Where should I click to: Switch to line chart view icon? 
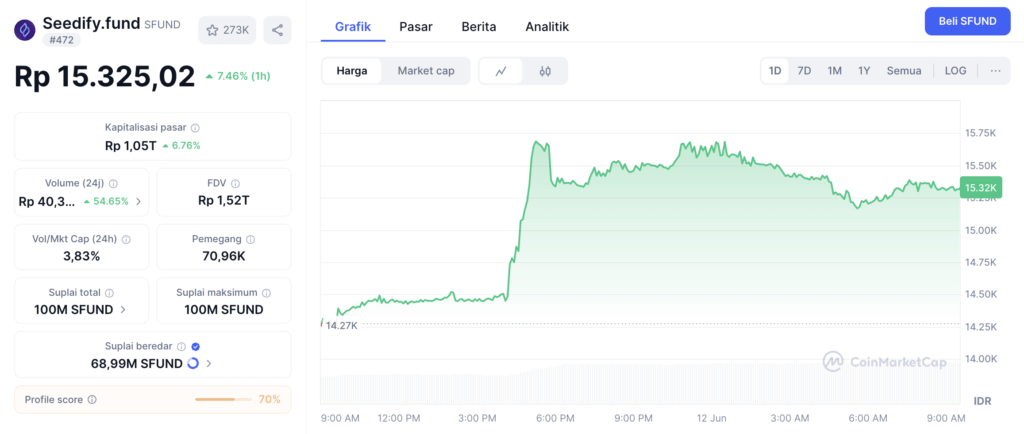[501, 71]
